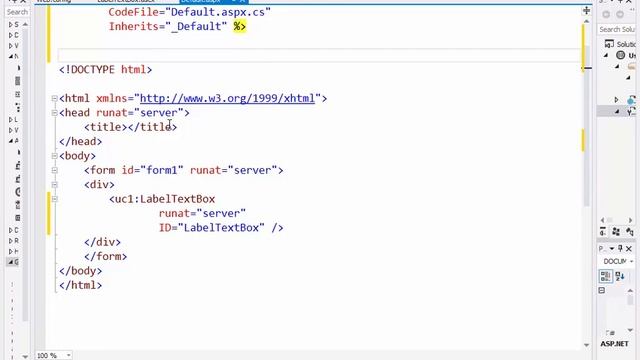The width and height of the screenshot is (640, 360).
Task: Click the editor split window icon
Action: (587, 11)
